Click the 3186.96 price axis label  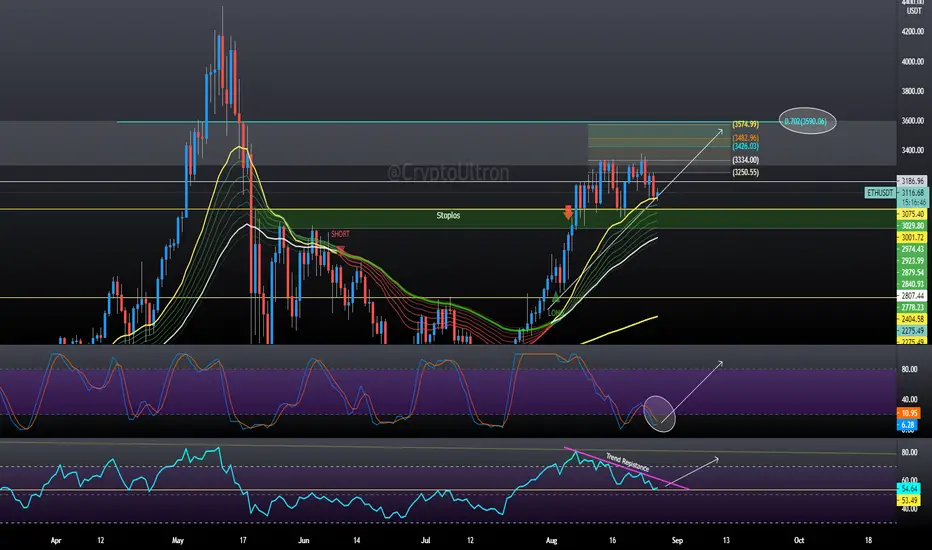point(912,181)
